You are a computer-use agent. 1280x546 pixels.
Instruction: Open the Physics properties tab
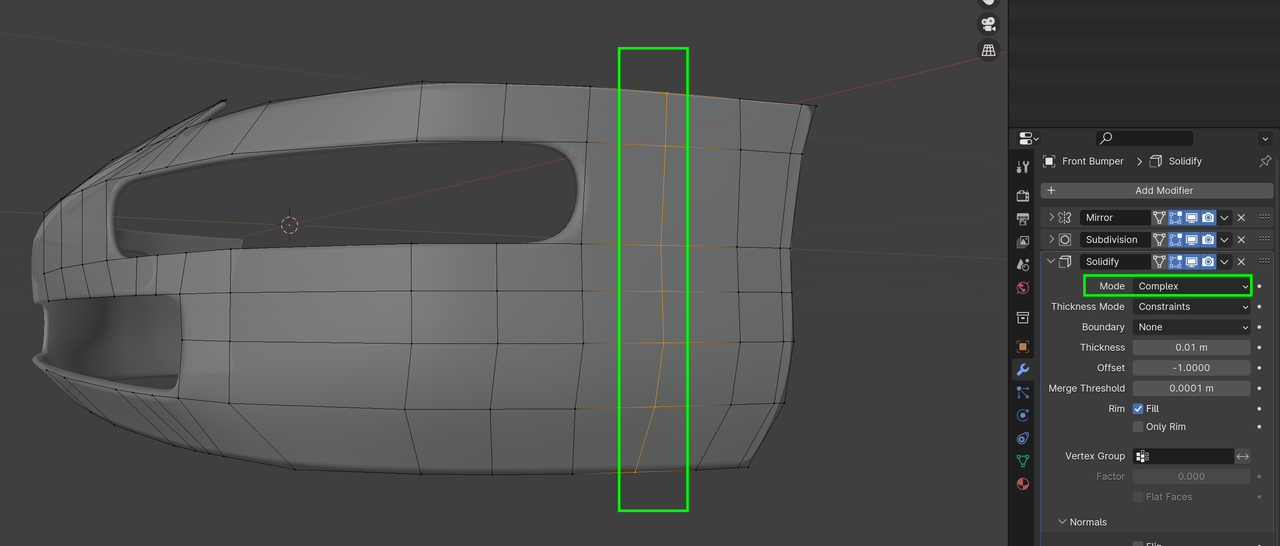1022,416
